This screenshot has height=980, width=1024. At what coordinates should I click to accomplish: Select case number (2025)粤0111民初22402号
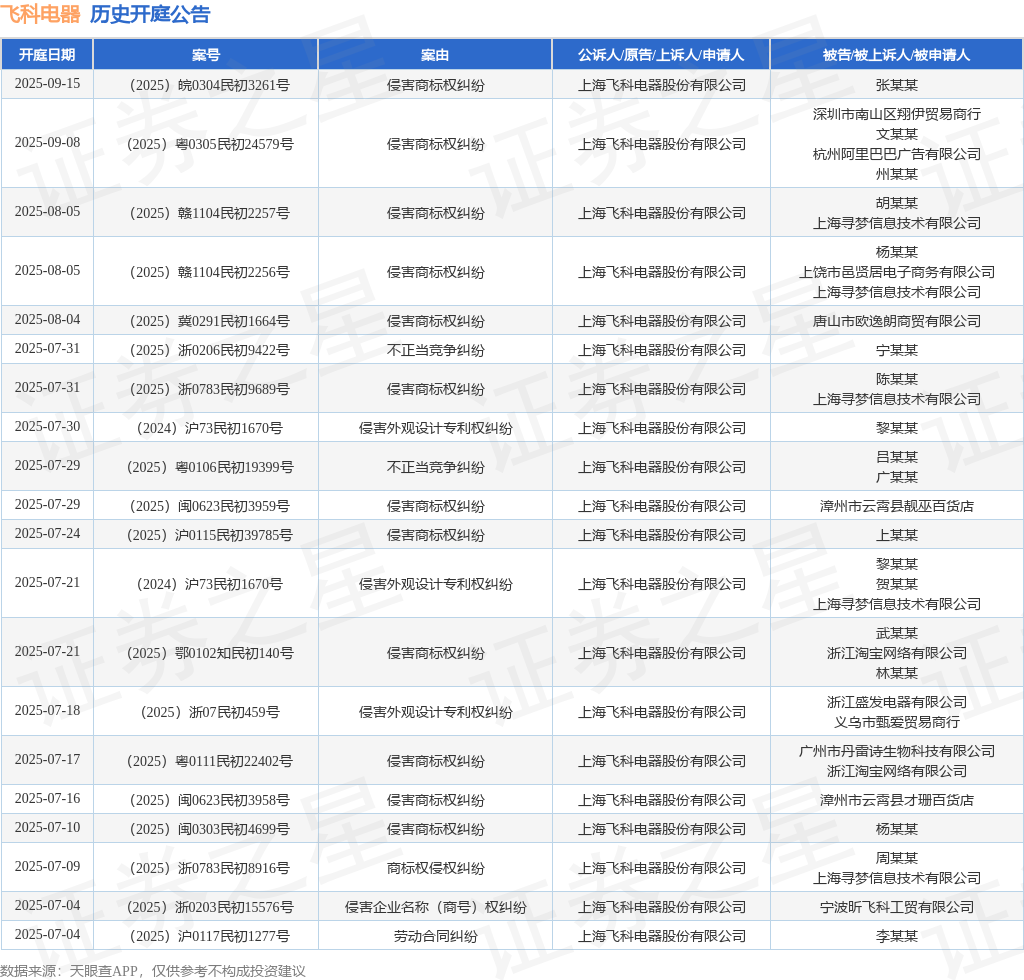pos(210,761)
